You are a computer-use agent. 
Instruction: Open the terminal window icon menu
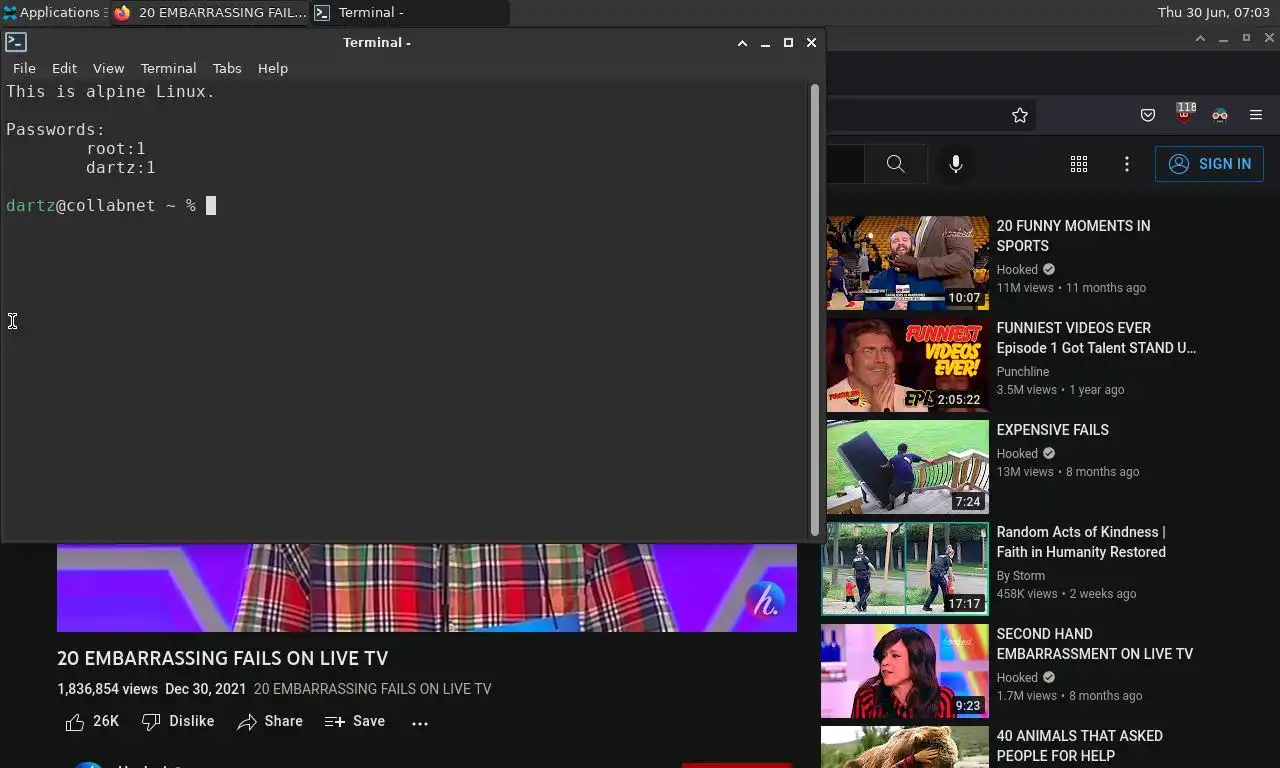15,42
